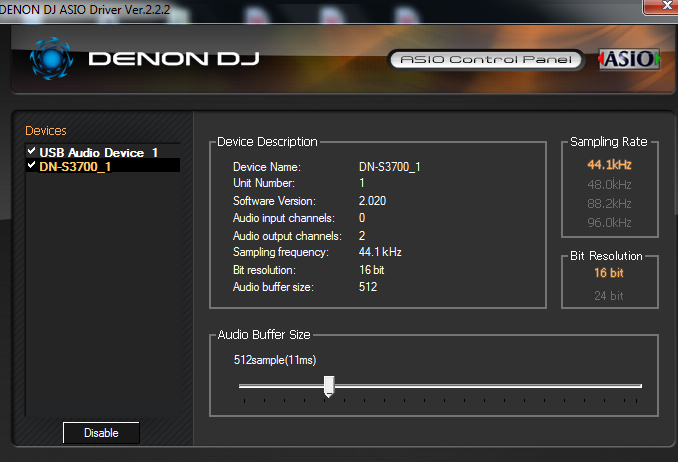Click the Denon DJ blue logo icon
678x462 pixels.
[51, 59]
